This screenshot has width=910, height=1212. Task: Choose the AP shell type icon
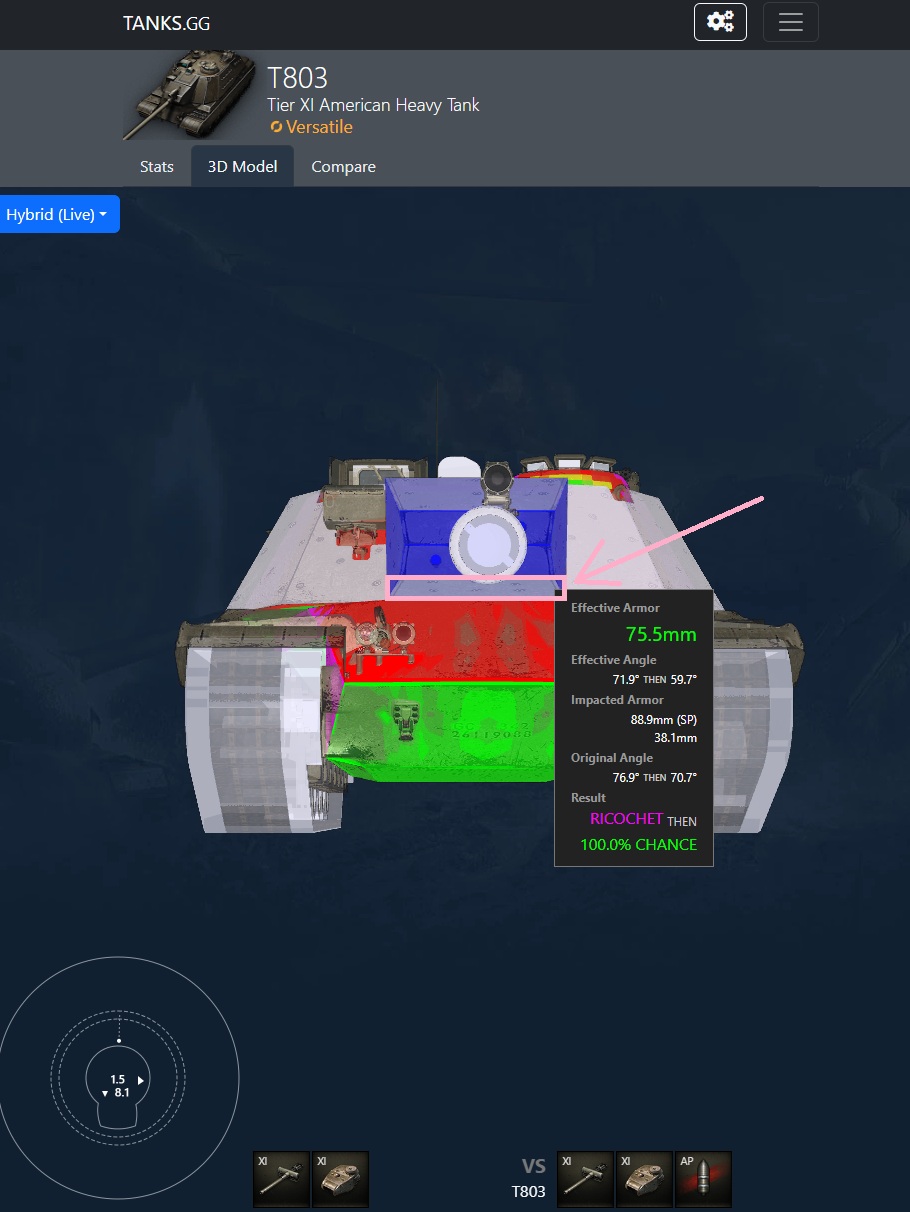tap(703, 1179)
